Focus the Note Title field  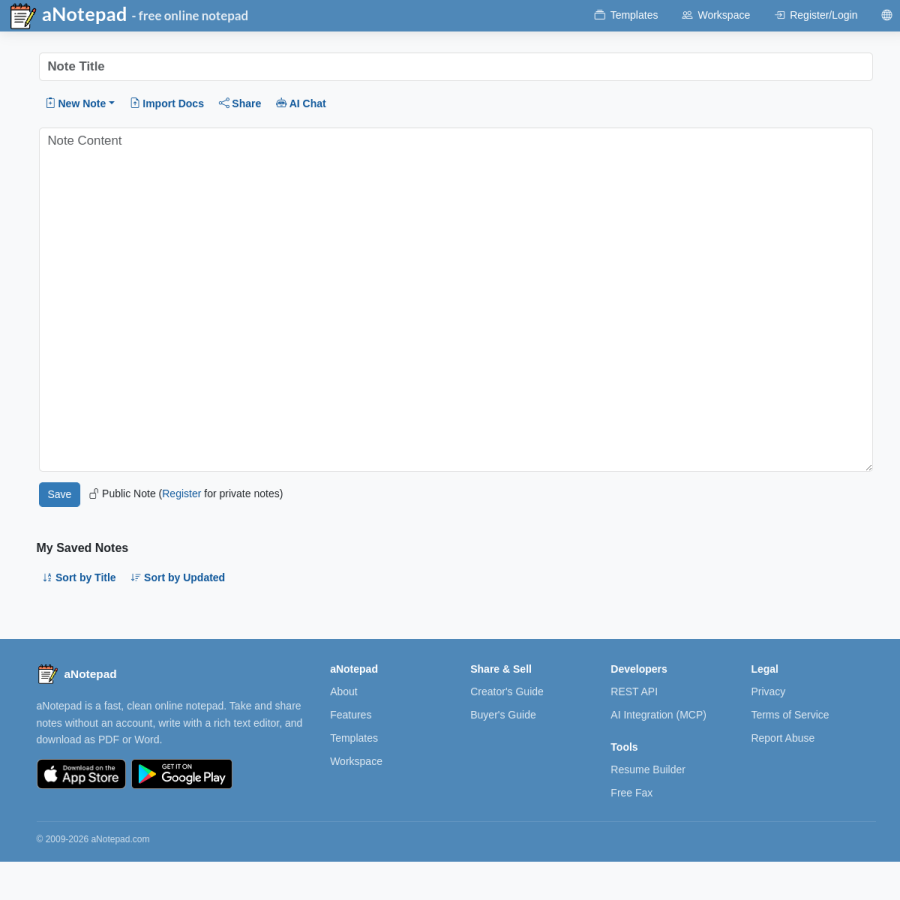click(456, 67)
